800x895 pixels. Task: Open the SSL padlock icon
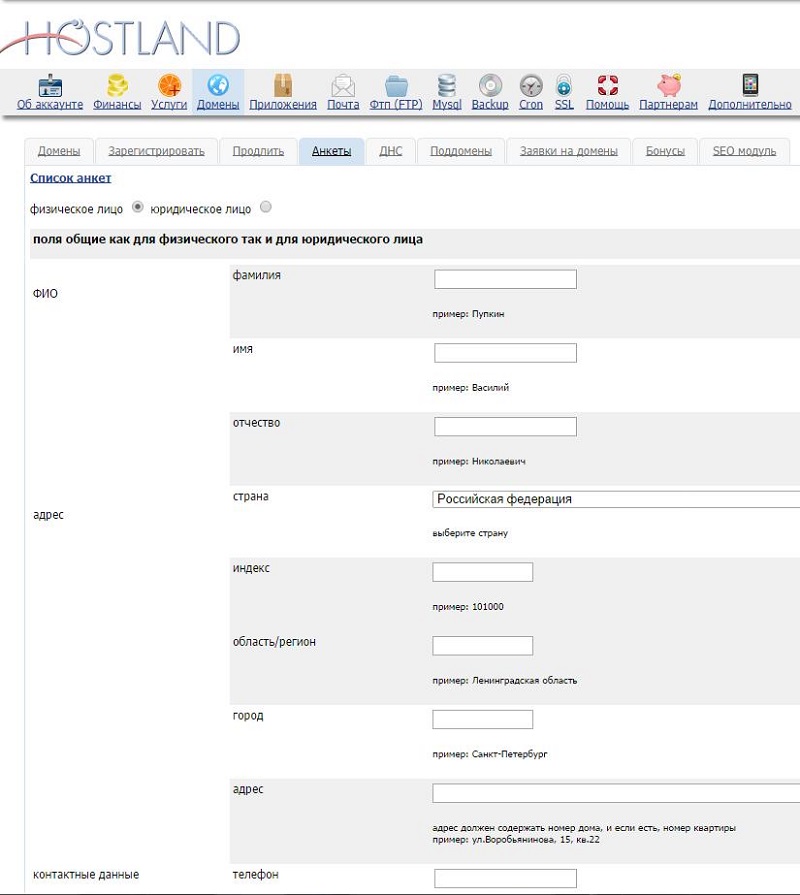tap(564, 85)
